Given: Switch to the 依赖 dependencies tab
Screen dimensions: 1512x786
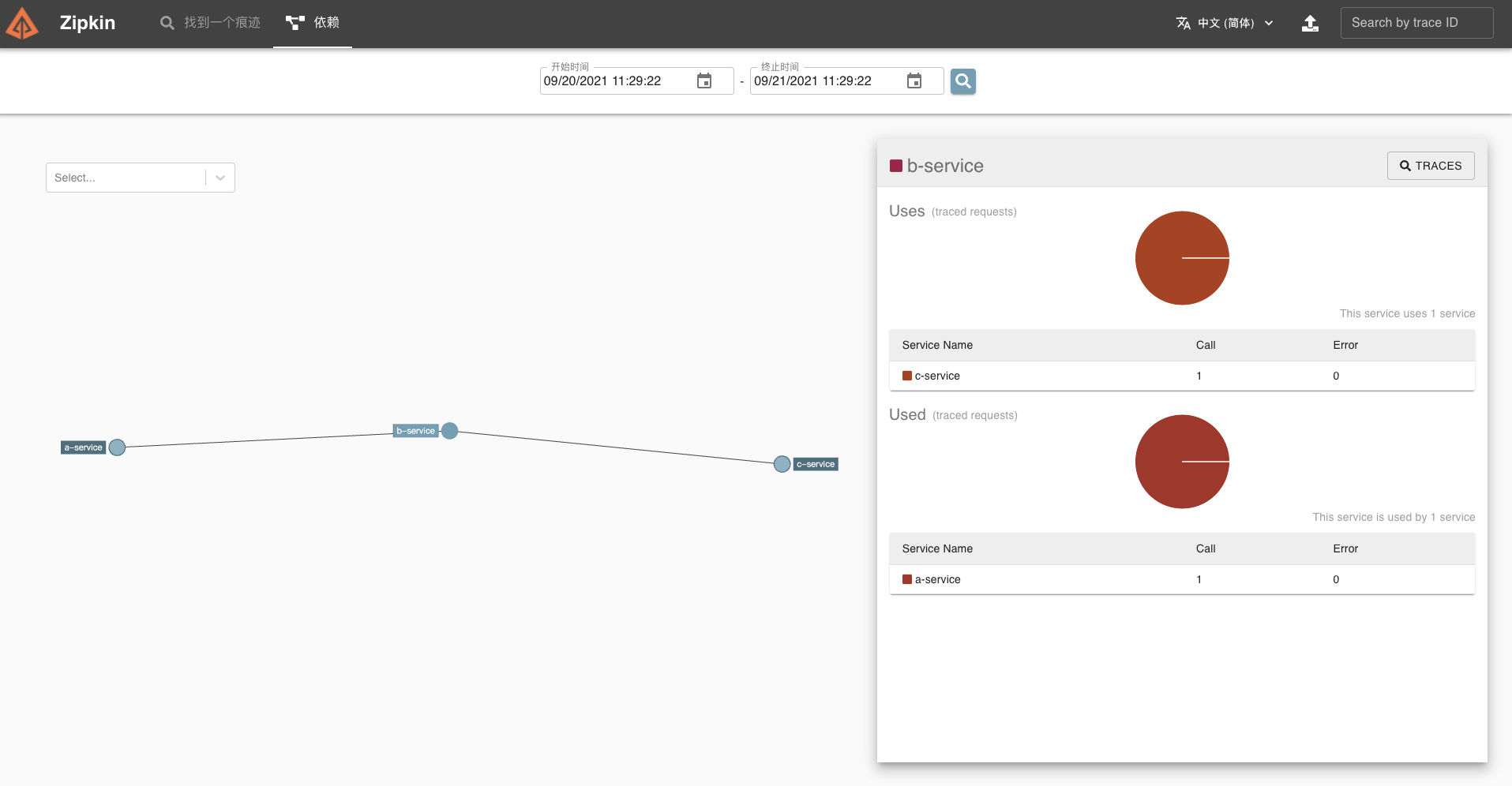Looking at the screenshot, I should (x=313, y=23).
